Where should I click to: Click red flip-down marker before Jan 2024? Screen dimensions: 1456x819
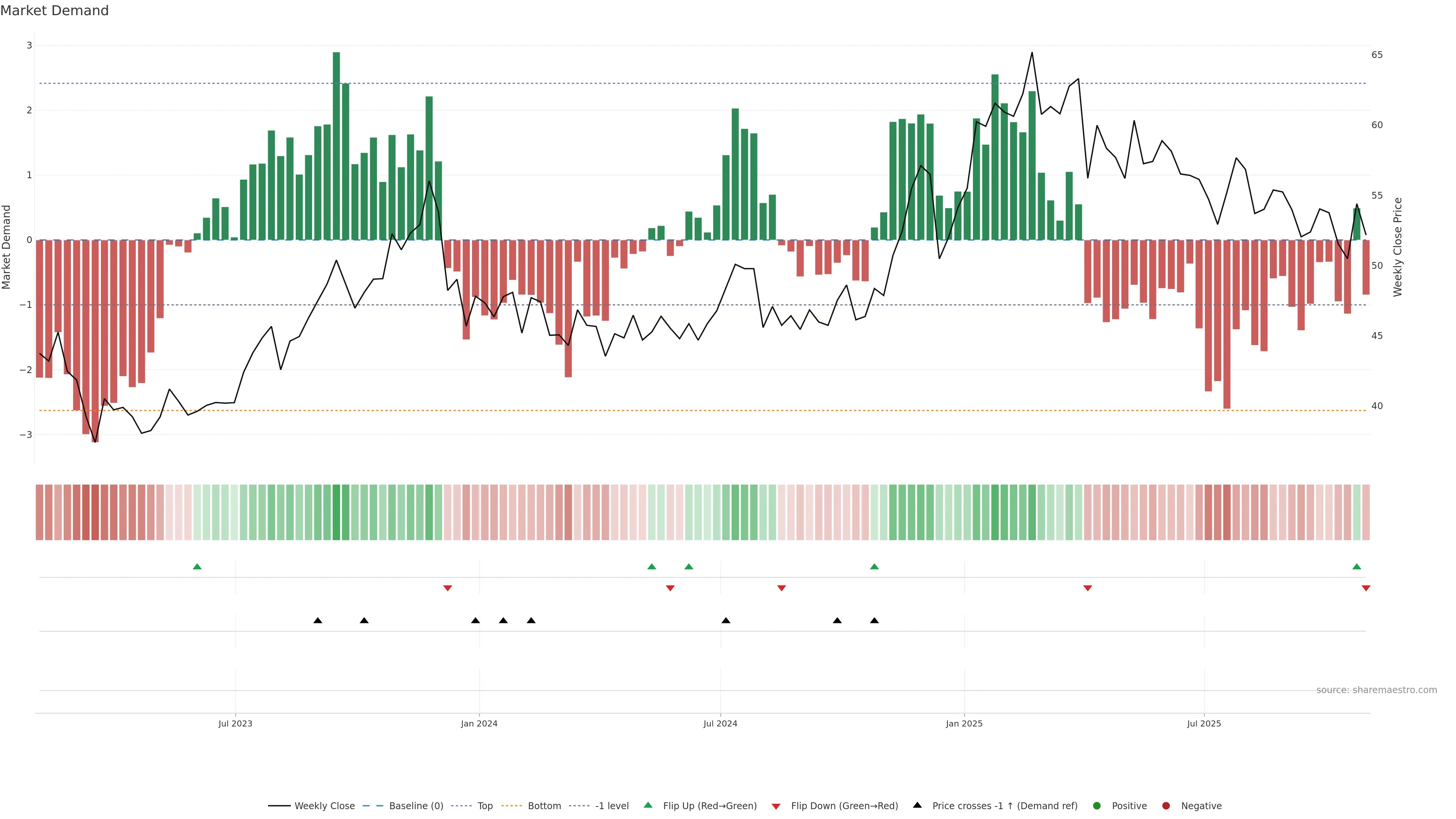pos(448,588)
